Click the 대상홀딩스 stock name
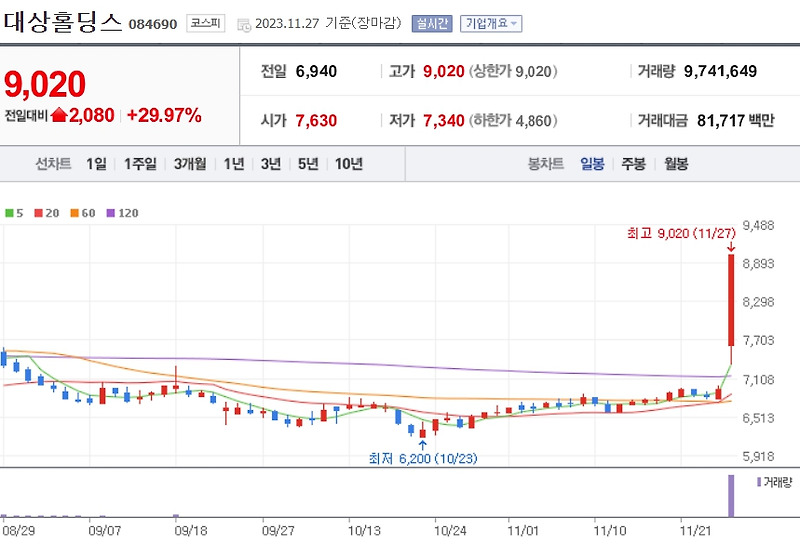Image resolution: width=800 pixels, height=556 pixels. click(x=63, y=22)
